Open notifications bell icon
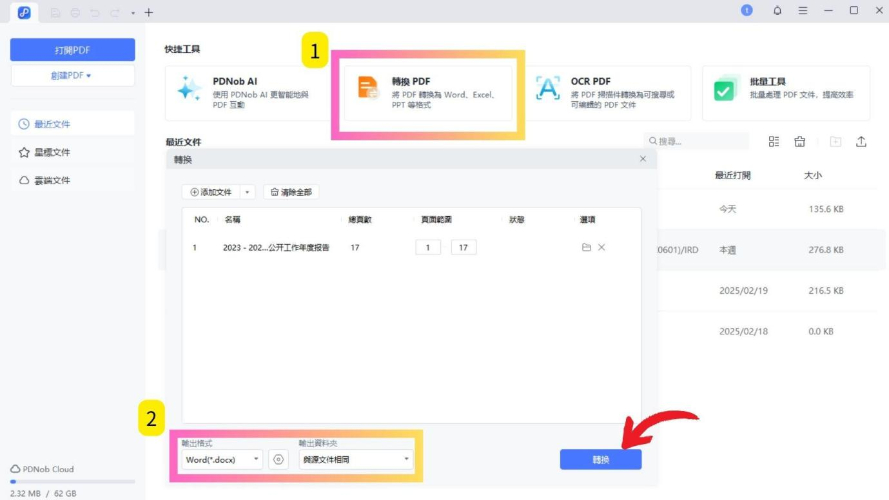This screenshot has height=500, width=889. [x=777, y=10]
